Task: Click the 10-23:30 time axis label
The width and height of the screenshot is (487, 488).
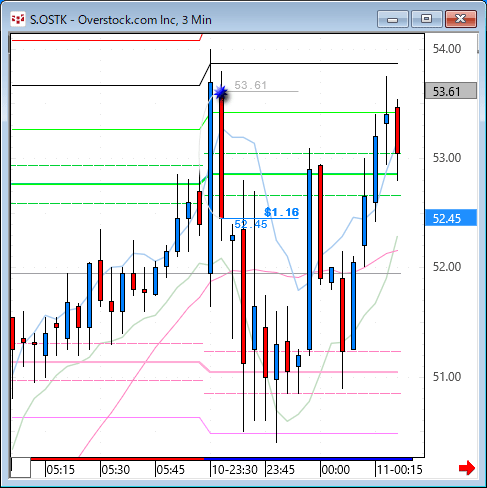Action: click(235, 469)
